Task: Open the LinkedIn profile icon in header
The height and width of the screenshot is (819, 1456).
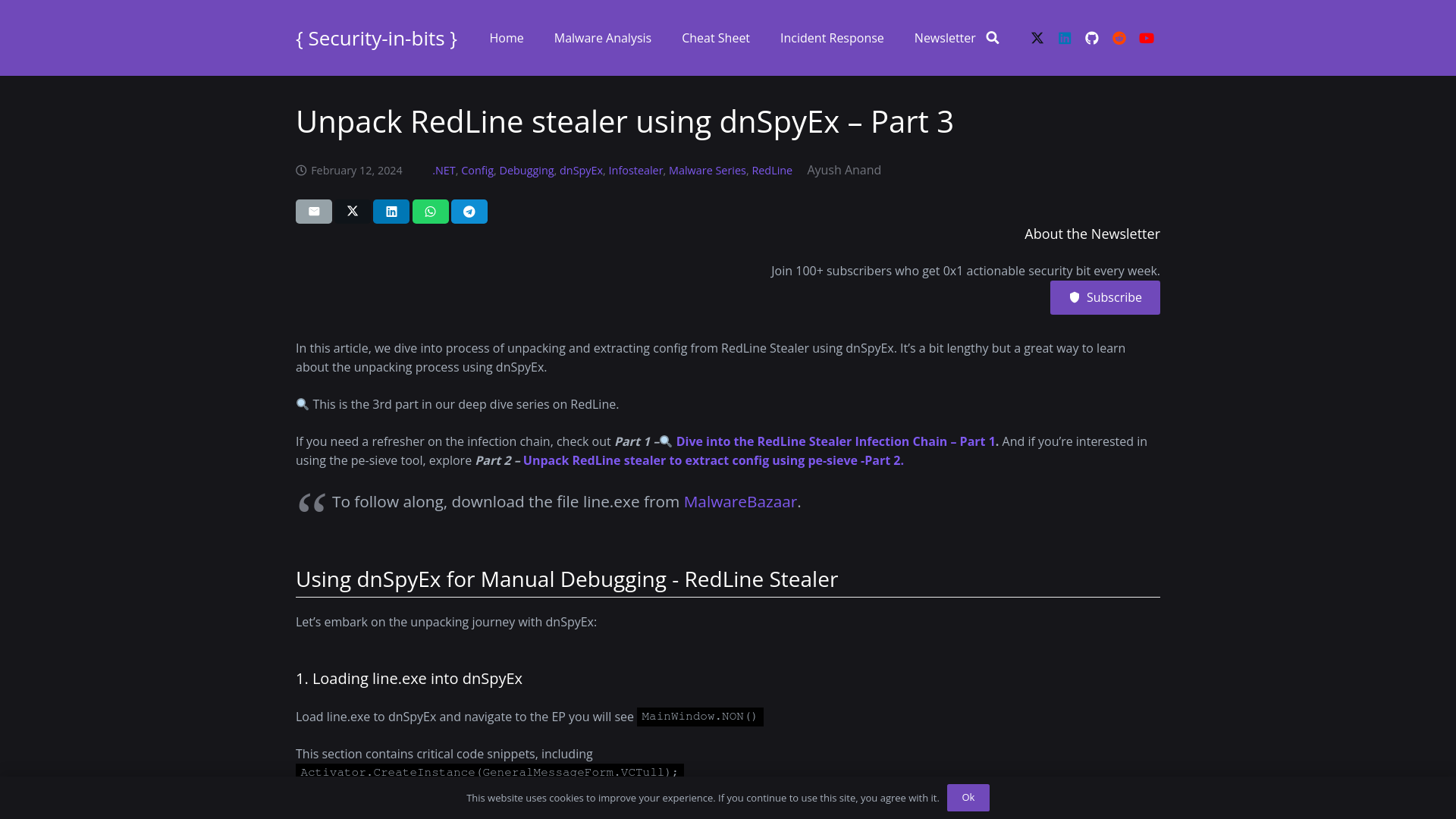Action: pyautogui.click(x=1065, y=38)
